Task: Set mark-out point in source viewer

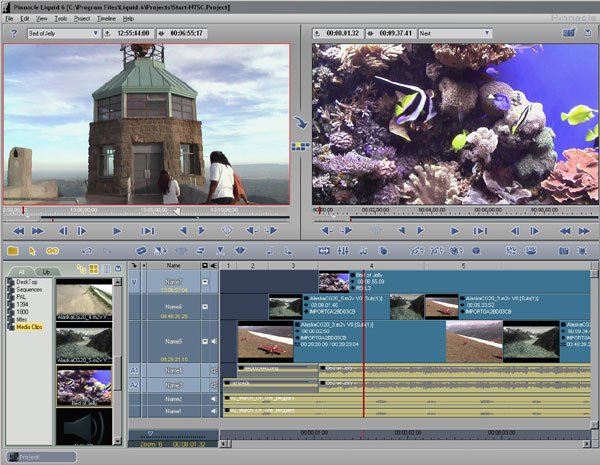Action: [x=202, y=230]
